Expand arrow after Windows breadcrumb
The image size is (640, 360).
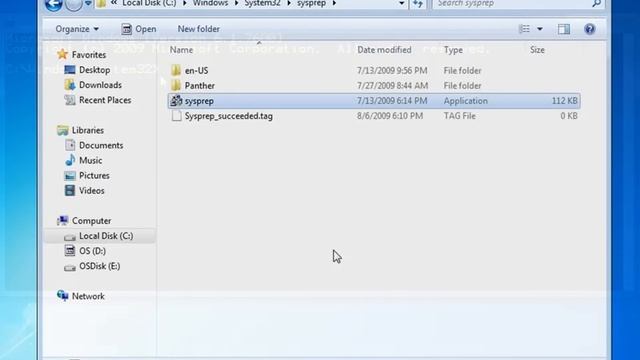[x=236, y=4]
